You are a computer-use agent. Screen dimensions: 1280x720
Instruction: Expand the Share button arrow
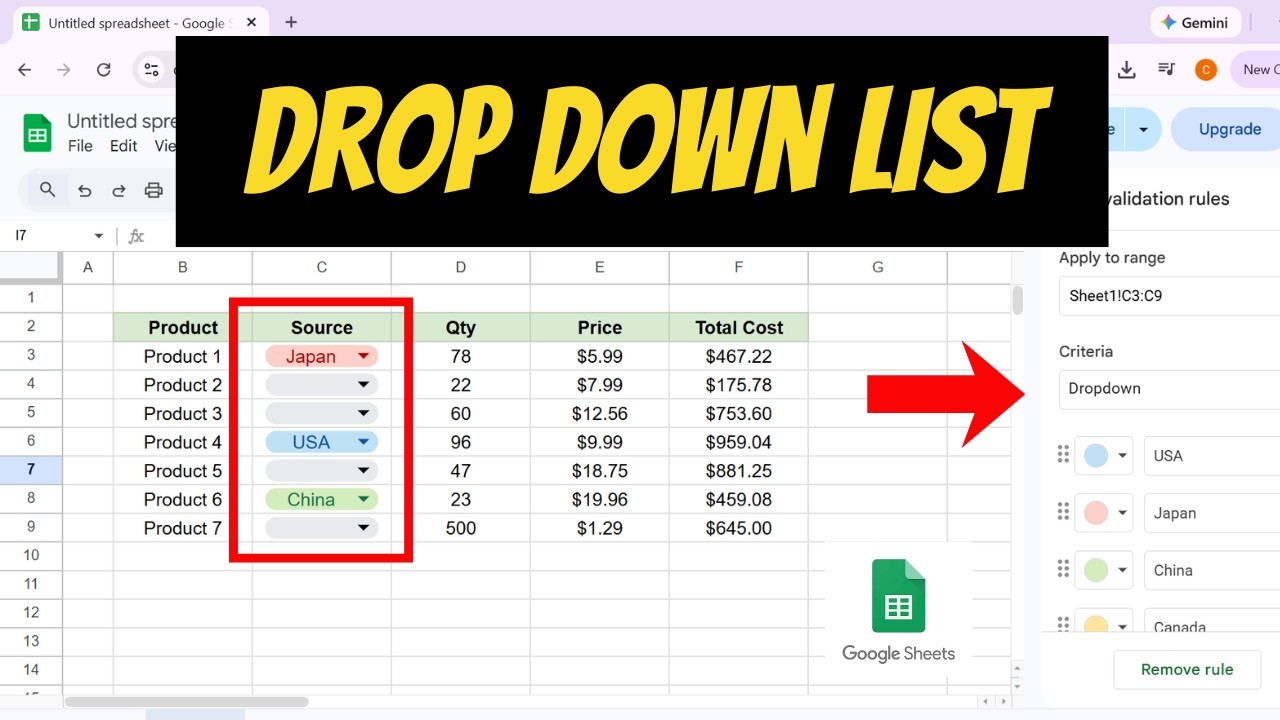coord(1142,129)
